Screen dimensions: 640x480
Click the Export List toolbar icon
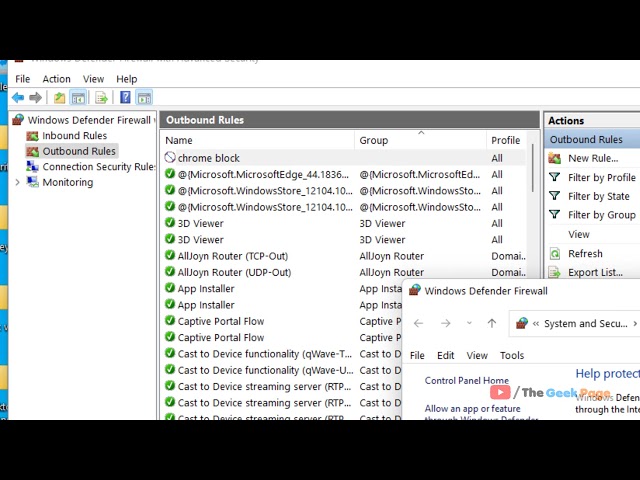point(101,98)
